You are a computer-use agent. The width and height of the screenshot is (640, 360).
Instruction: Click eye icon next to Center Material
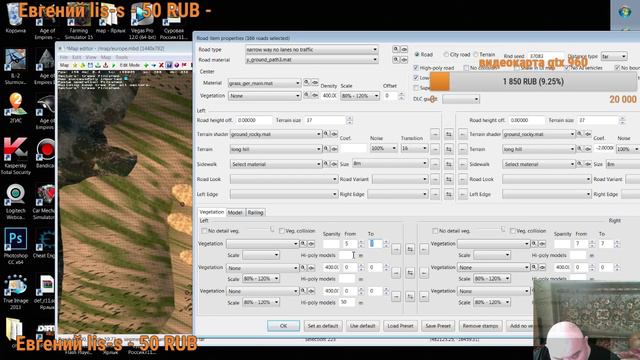point(315,83)
